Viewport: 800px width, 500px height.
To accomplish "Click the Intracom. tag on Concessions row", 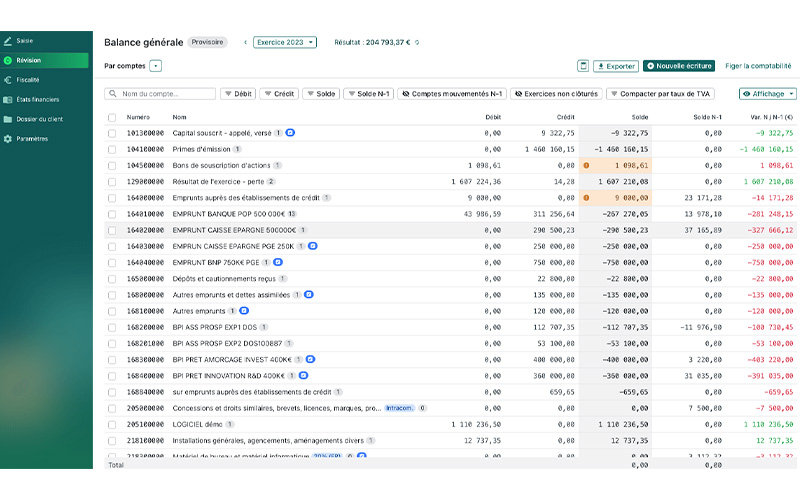I will click(399, 408).
